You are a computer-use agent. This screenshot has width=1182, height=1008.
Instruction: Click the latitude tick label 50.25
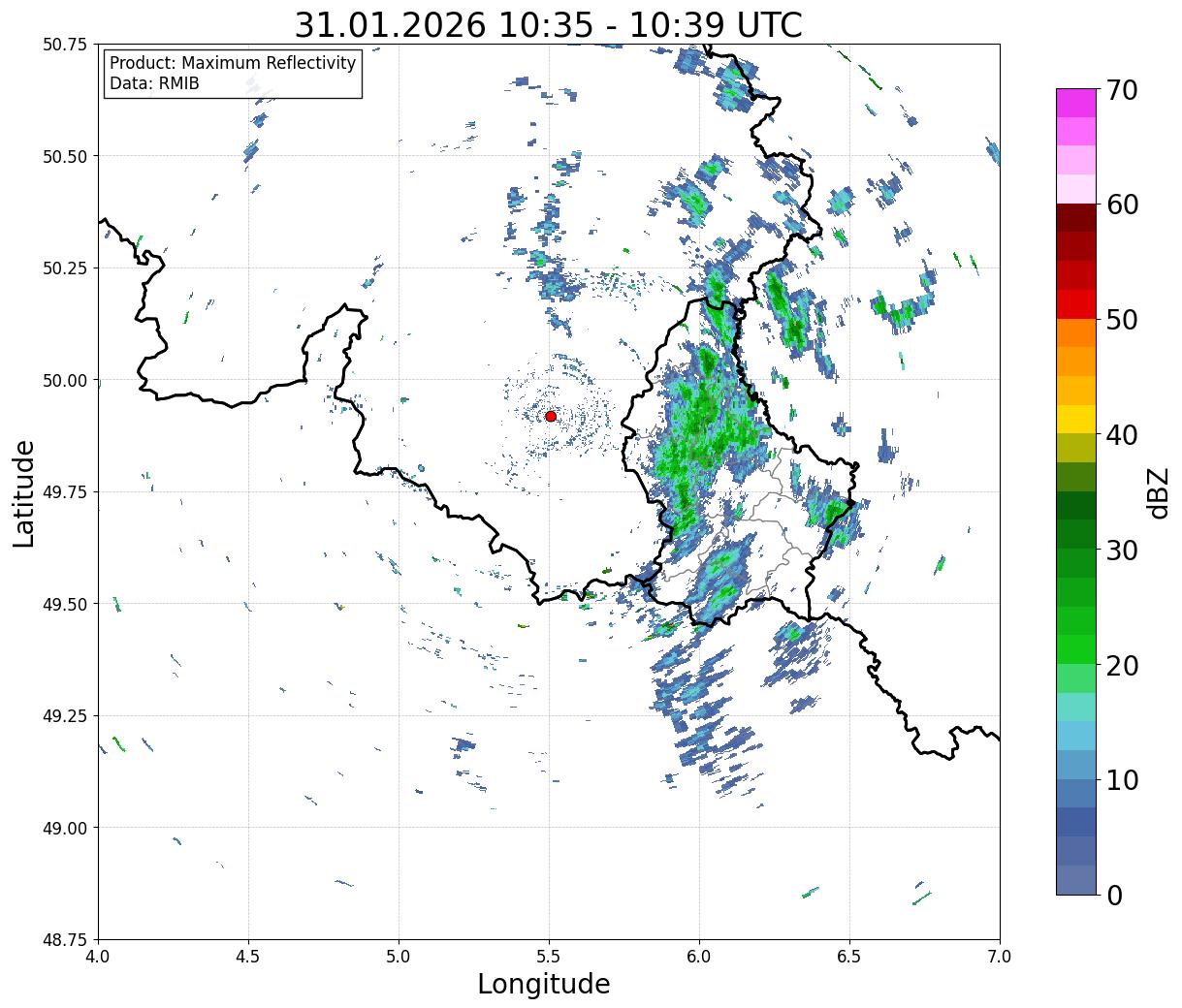65,268
